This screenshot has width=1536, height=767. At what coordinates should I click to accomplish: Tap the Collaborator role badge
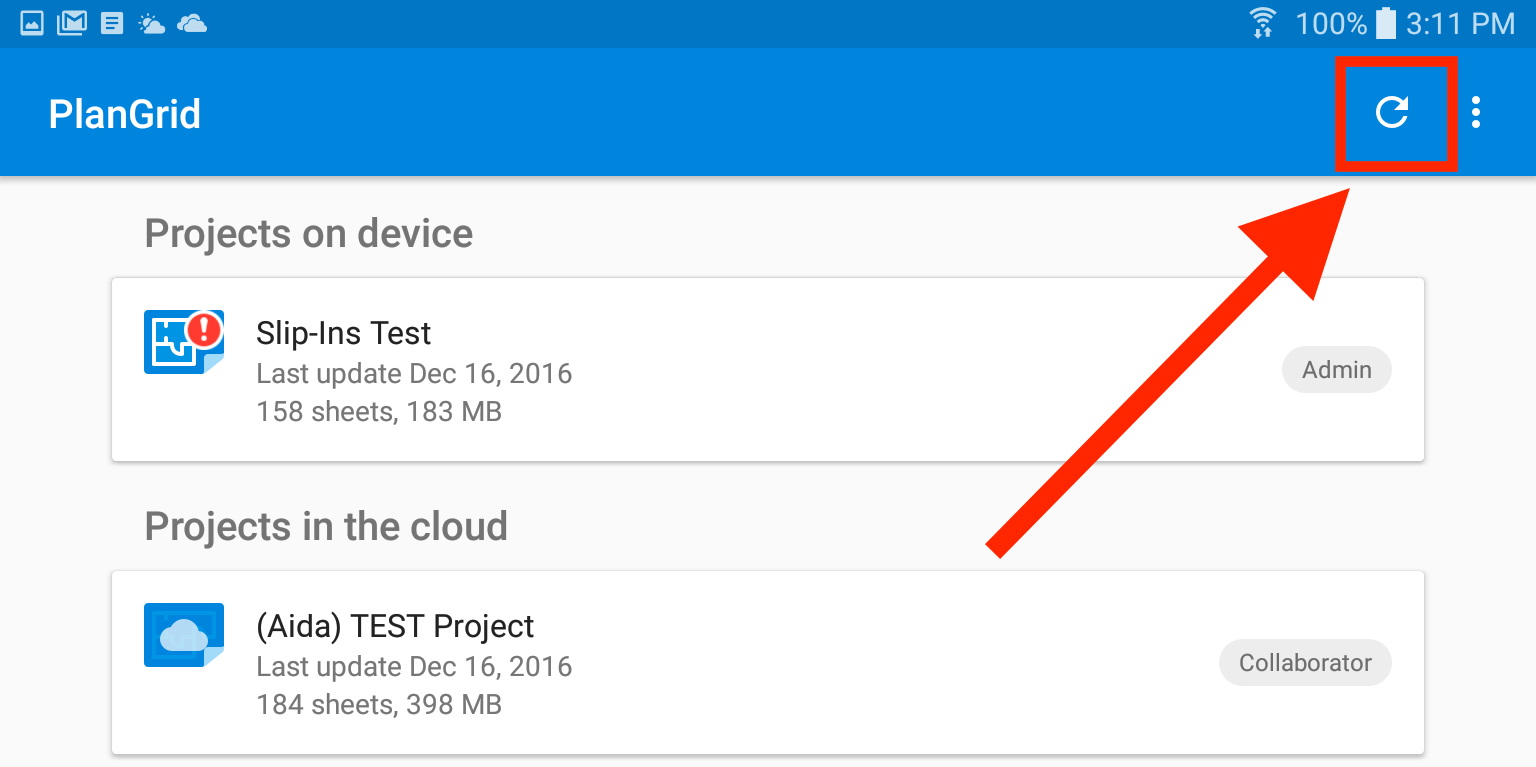[1305, 663]
